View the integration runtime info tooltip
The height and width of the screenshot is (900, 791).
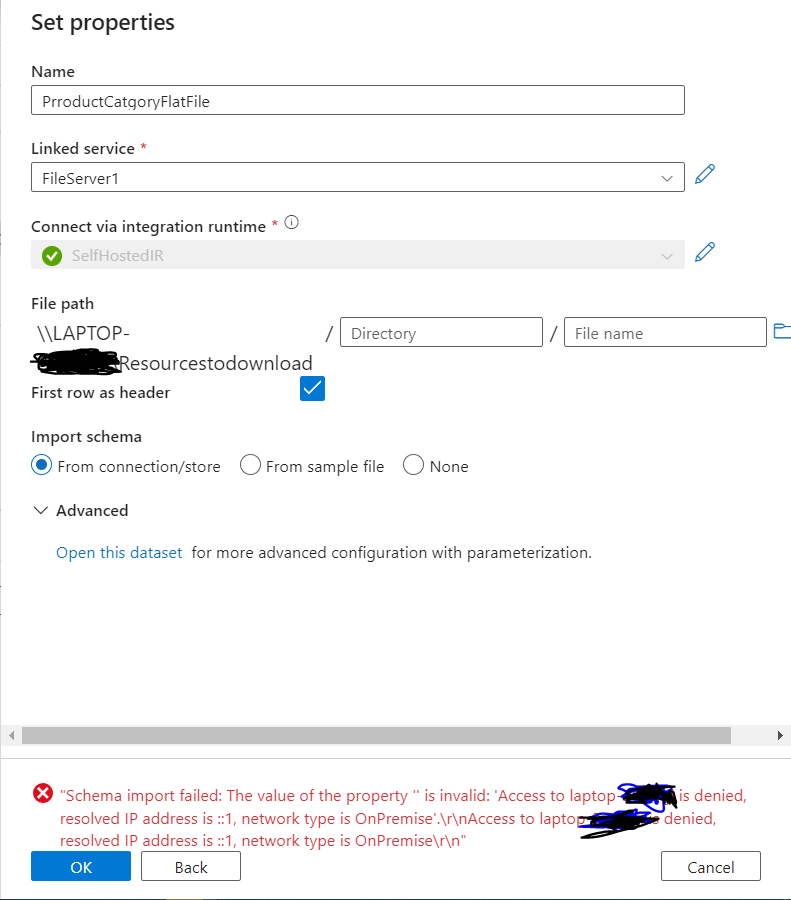[291, 222]
